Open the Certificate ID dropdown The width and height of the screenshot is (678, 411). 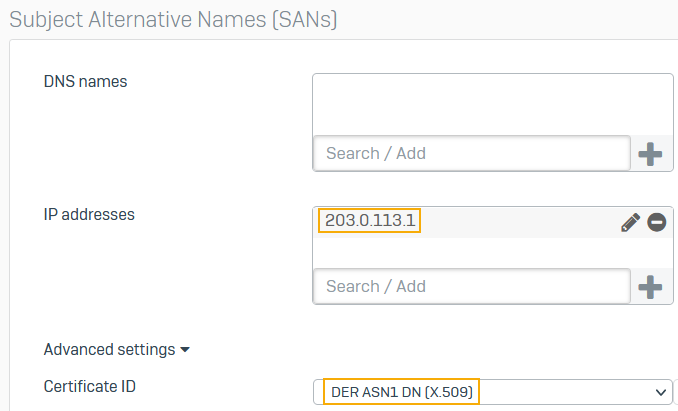pos(493,391)
